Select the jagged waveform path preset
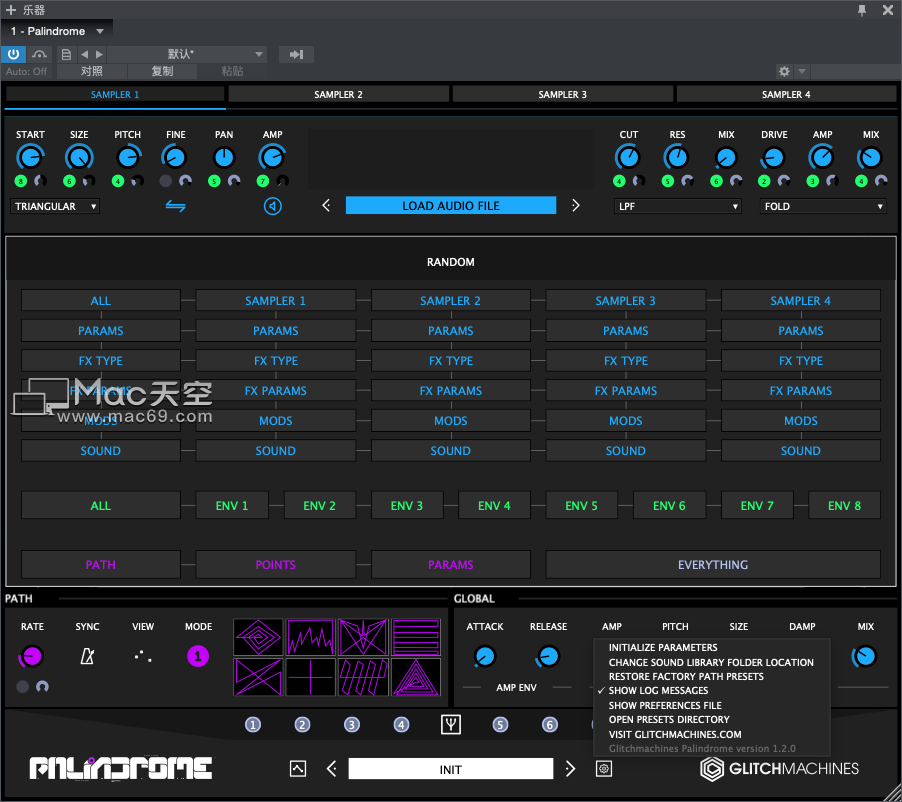 click(311, 637)
